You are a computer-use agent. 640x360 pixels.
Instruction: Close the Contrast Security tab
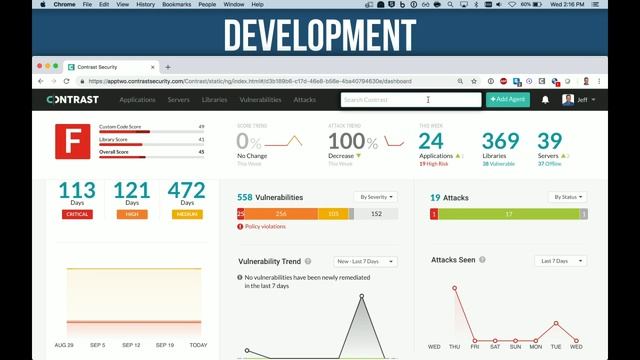click(x=153, y=67)
